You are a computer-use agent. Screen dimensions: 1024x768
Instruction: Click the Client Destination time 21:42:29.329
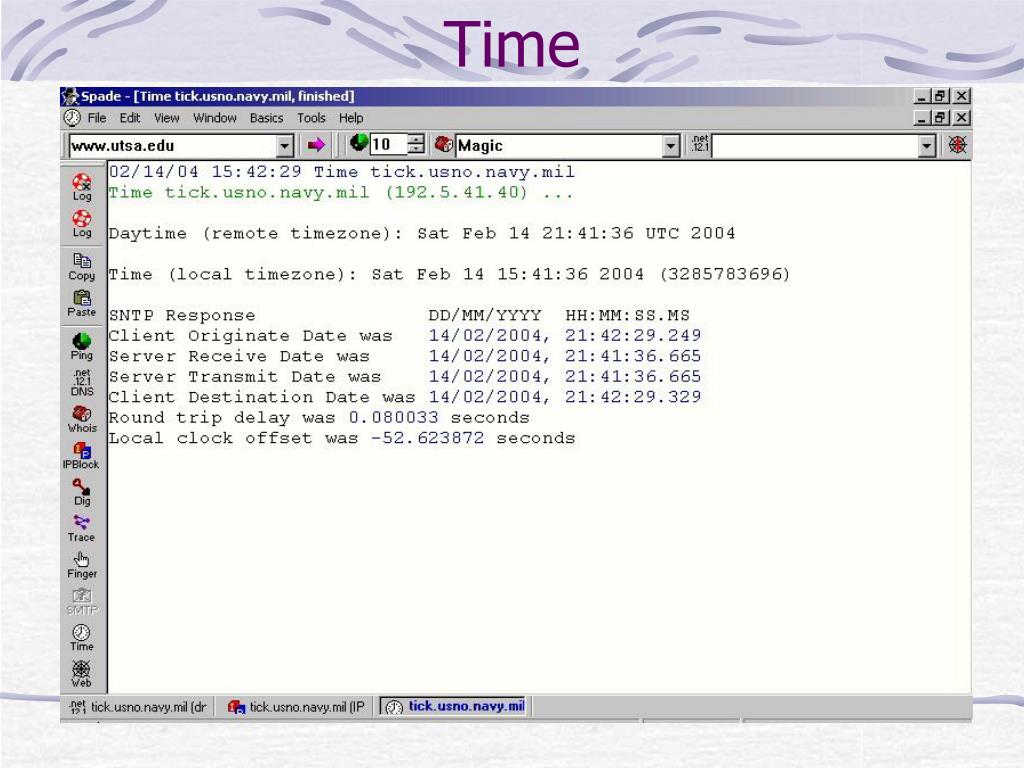click(633, 397)
